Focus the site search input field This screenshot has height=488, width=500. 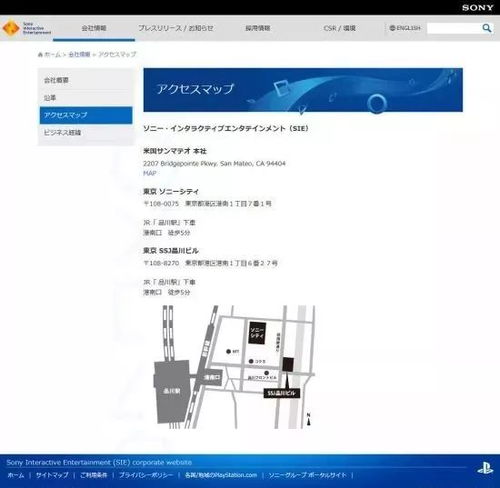(454, 28)
